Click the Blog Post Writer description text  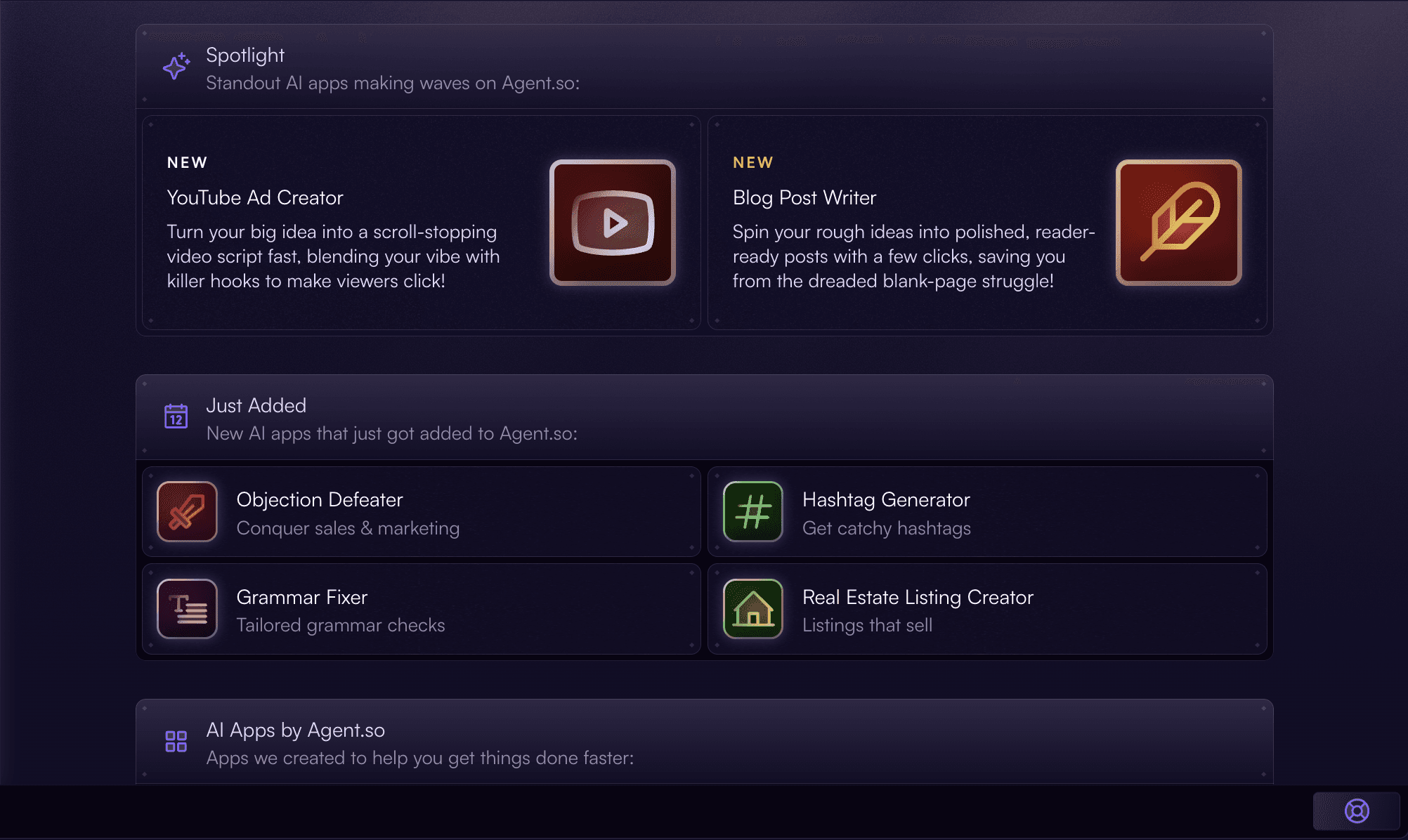point(912,256)
